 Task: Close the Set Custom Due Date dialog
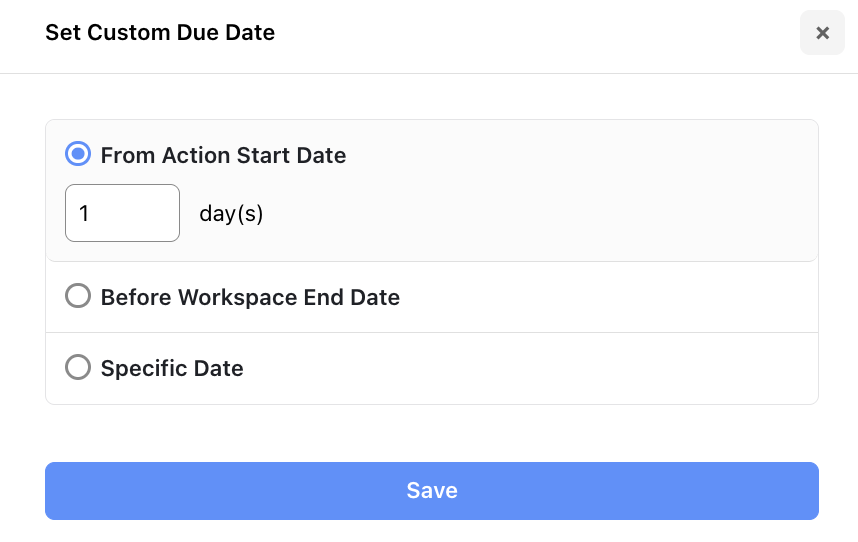click(x=822, y=33)
